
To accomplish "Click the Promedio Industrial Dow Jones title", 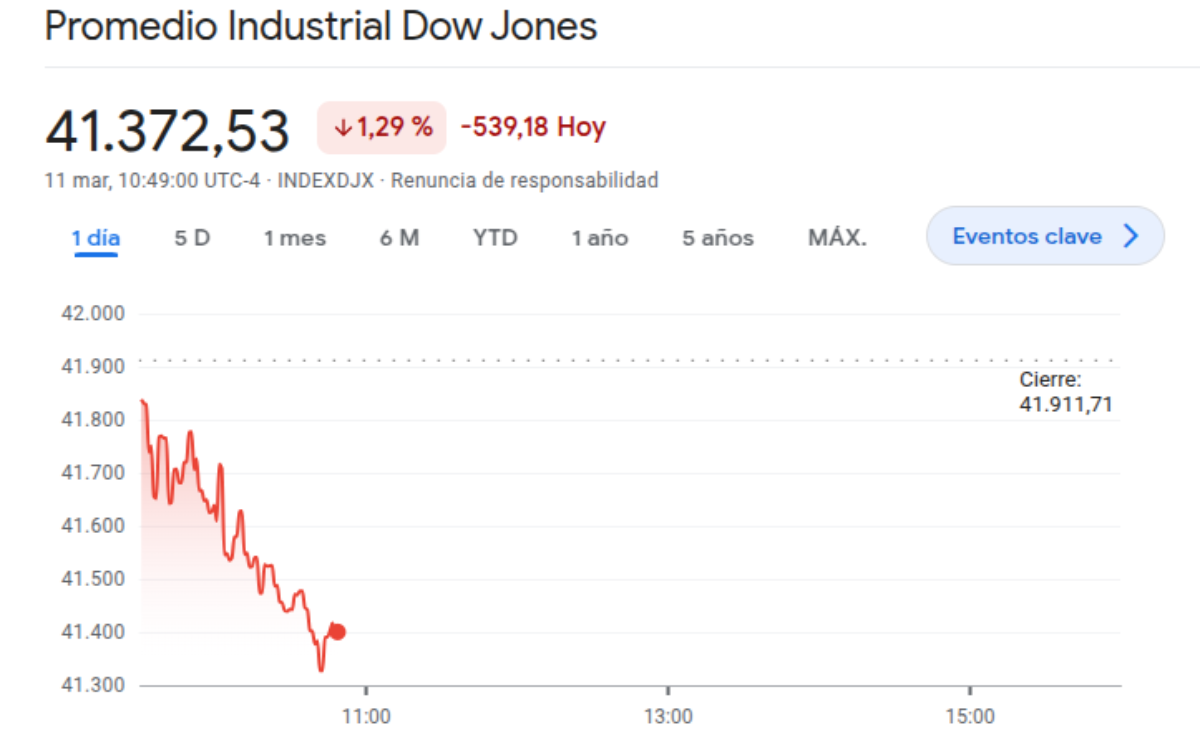I will [321, 27].
